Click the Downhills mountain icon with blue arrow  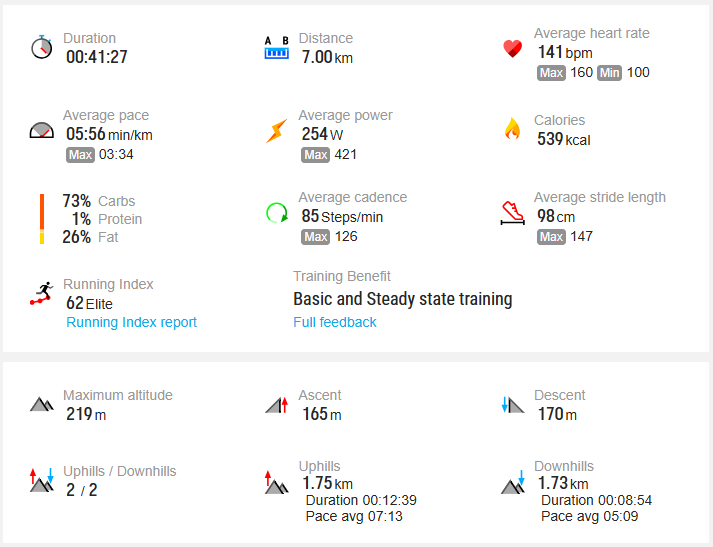512,482
